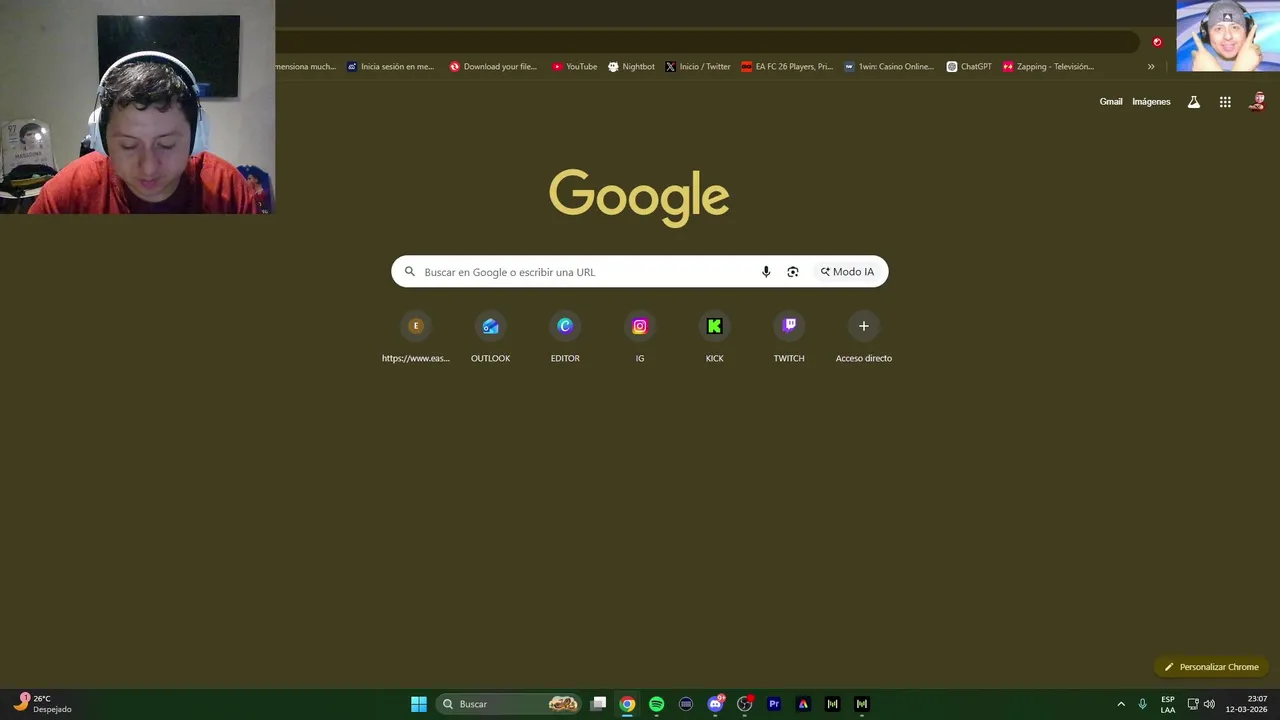Open the 'Inicia sesión en me...' bookmark

[x=390, y=67]
